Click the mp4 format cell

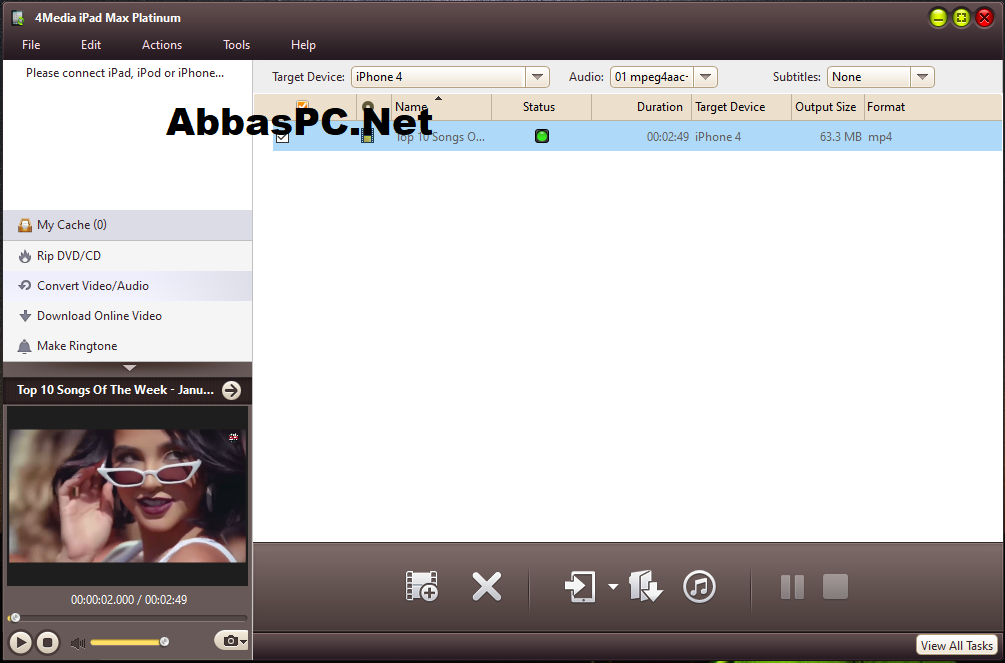(x=879, y=137)
